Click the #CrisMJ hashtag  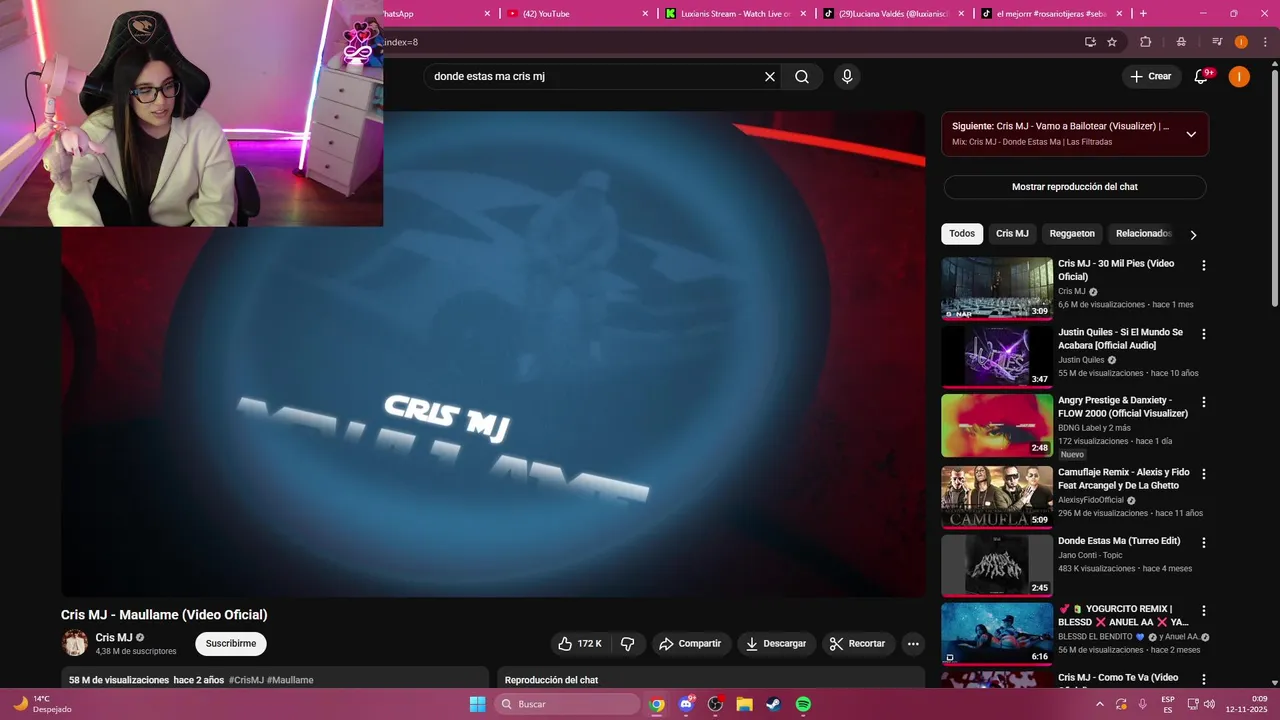(x=246, y=680)
